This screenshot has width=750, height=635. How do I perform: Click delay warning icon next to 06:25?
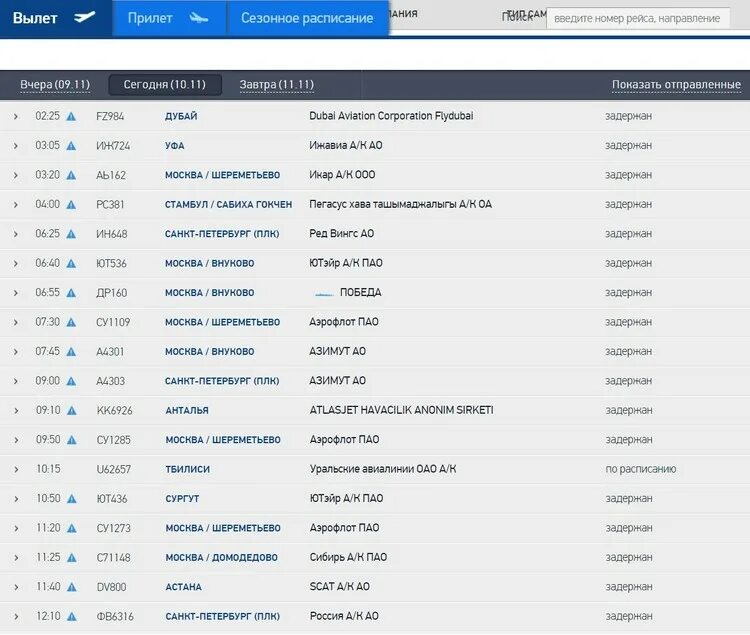[71, 234]
